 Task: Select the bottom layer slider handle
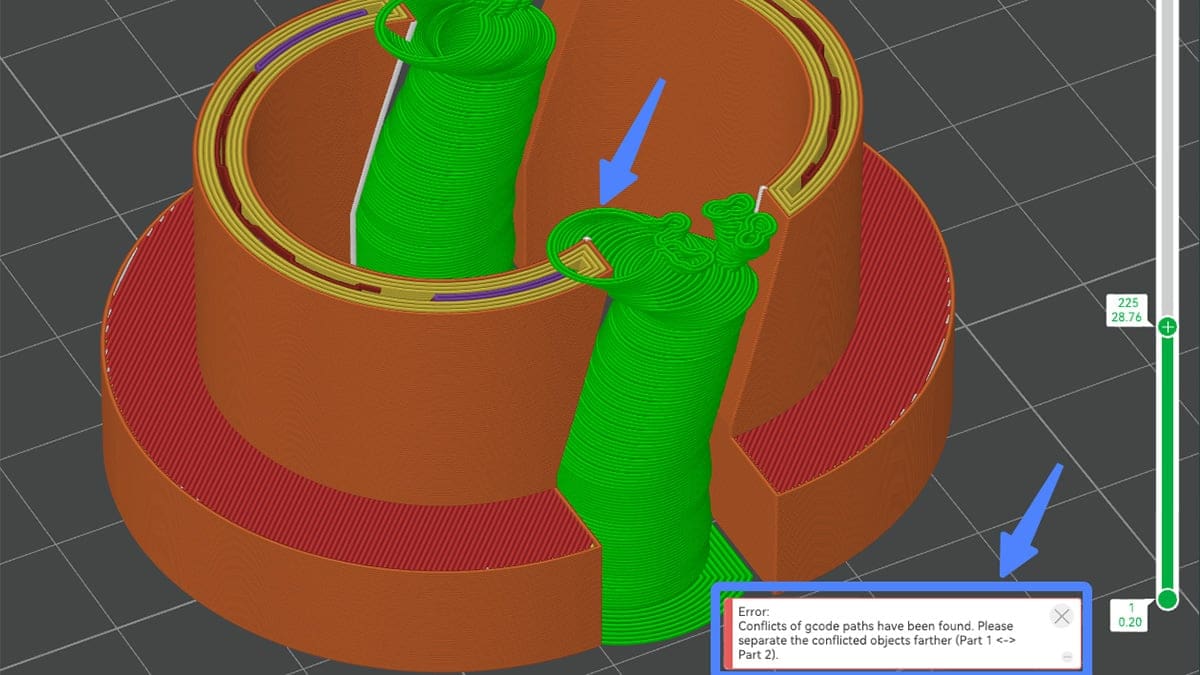pyautogui.click(x=1166, y=599)
